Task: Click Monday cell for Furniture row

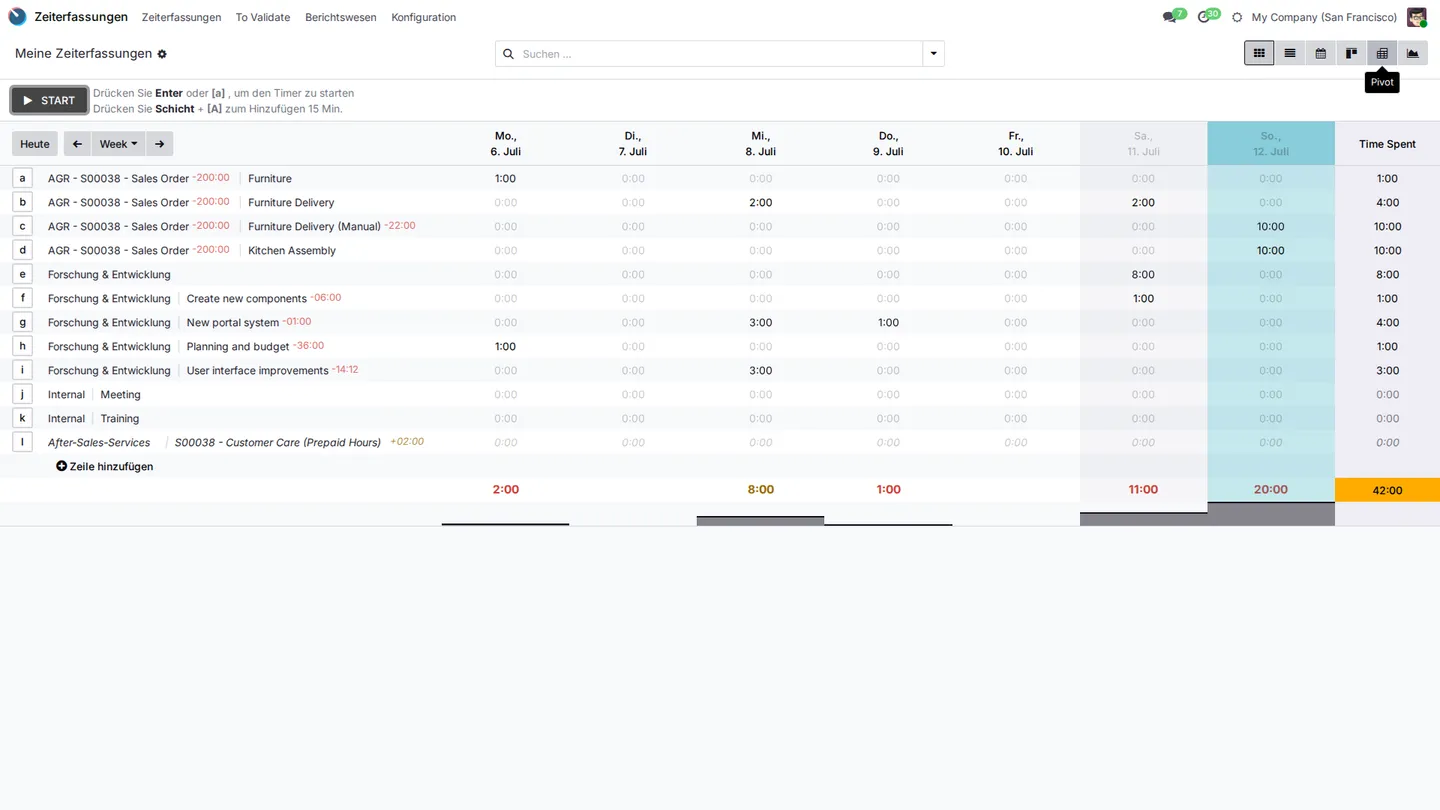Action: (506, 179)
